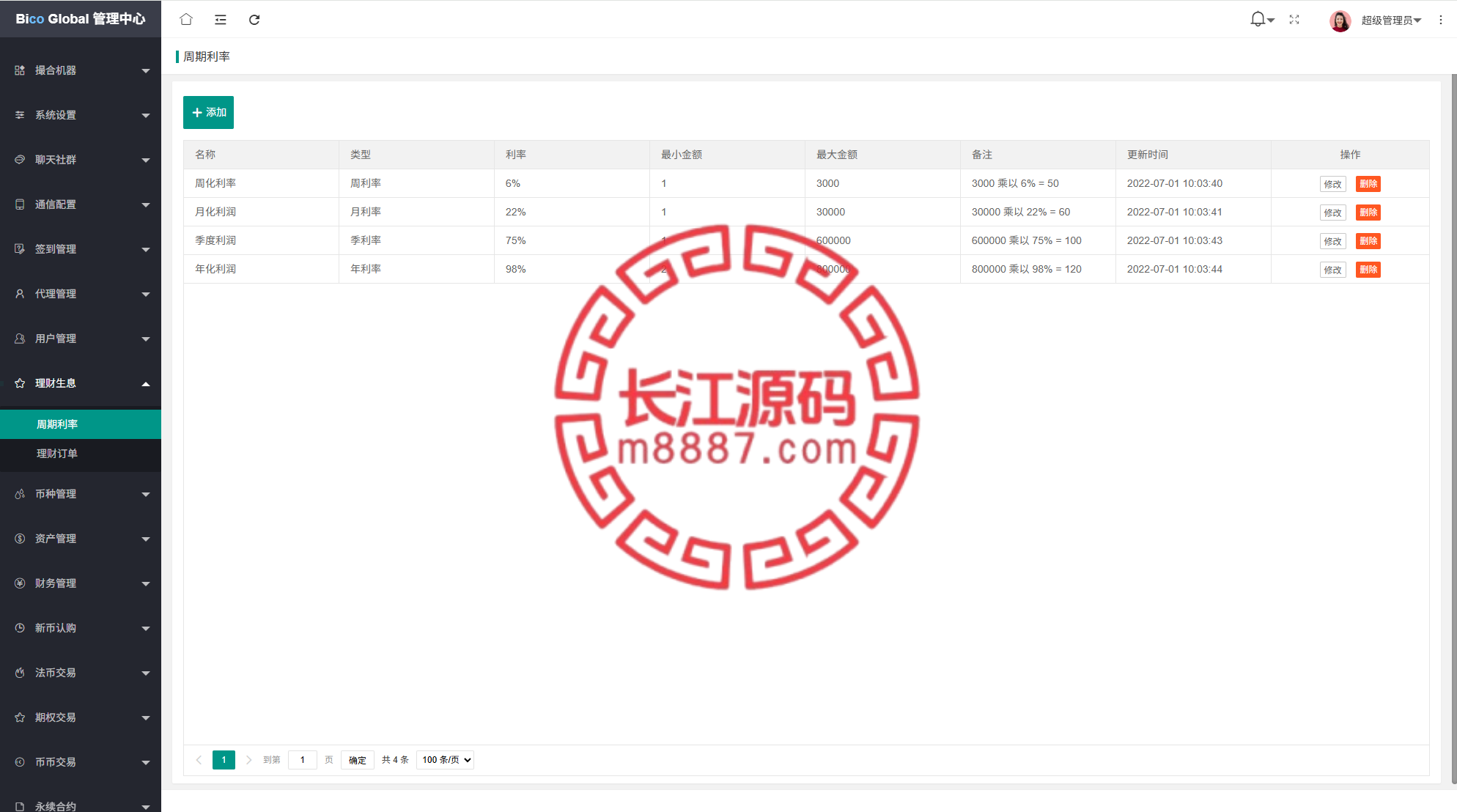Image resolution: width=1457 pixels, height=812 pixels.
Task: Click the 代理管理 sidebar icon
Action: [x=20, y=294]
